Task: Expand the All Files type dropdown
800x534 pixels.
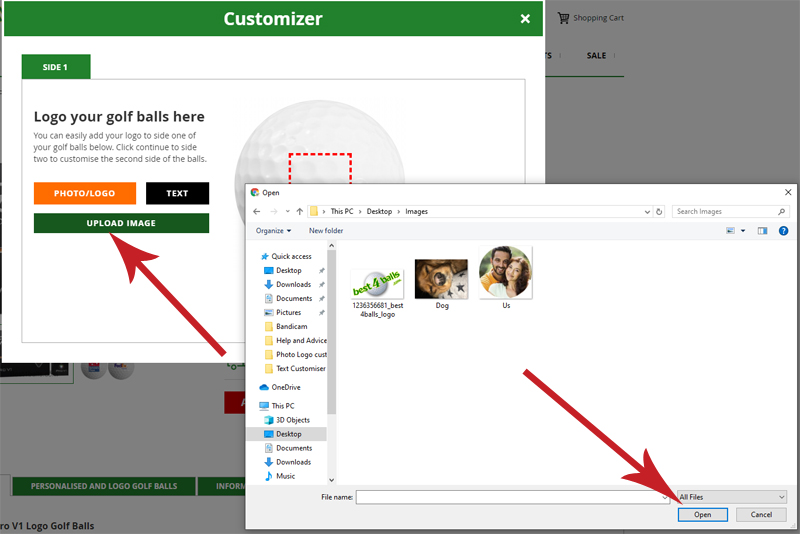Action: (732, 497)
